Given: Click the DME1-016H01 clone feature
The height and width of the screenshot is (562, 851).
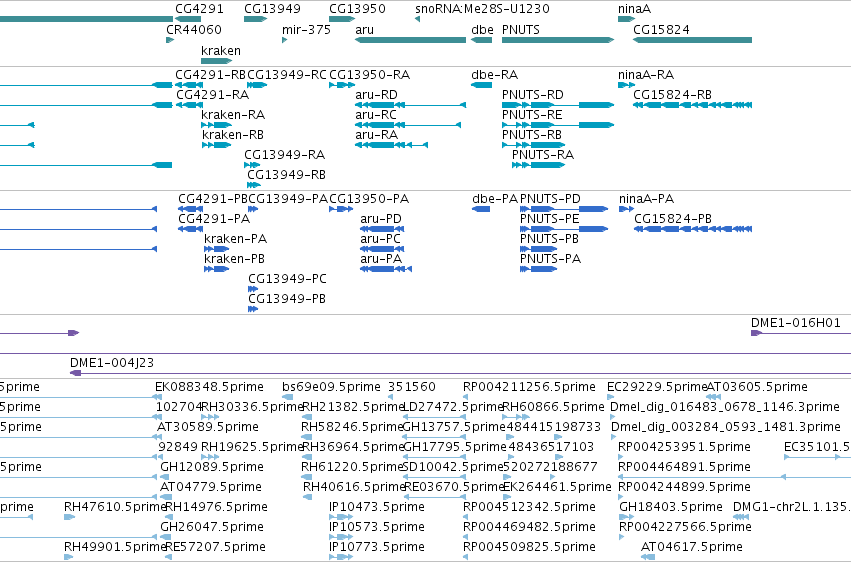Looking at the screenshot, I should (801, 333).
